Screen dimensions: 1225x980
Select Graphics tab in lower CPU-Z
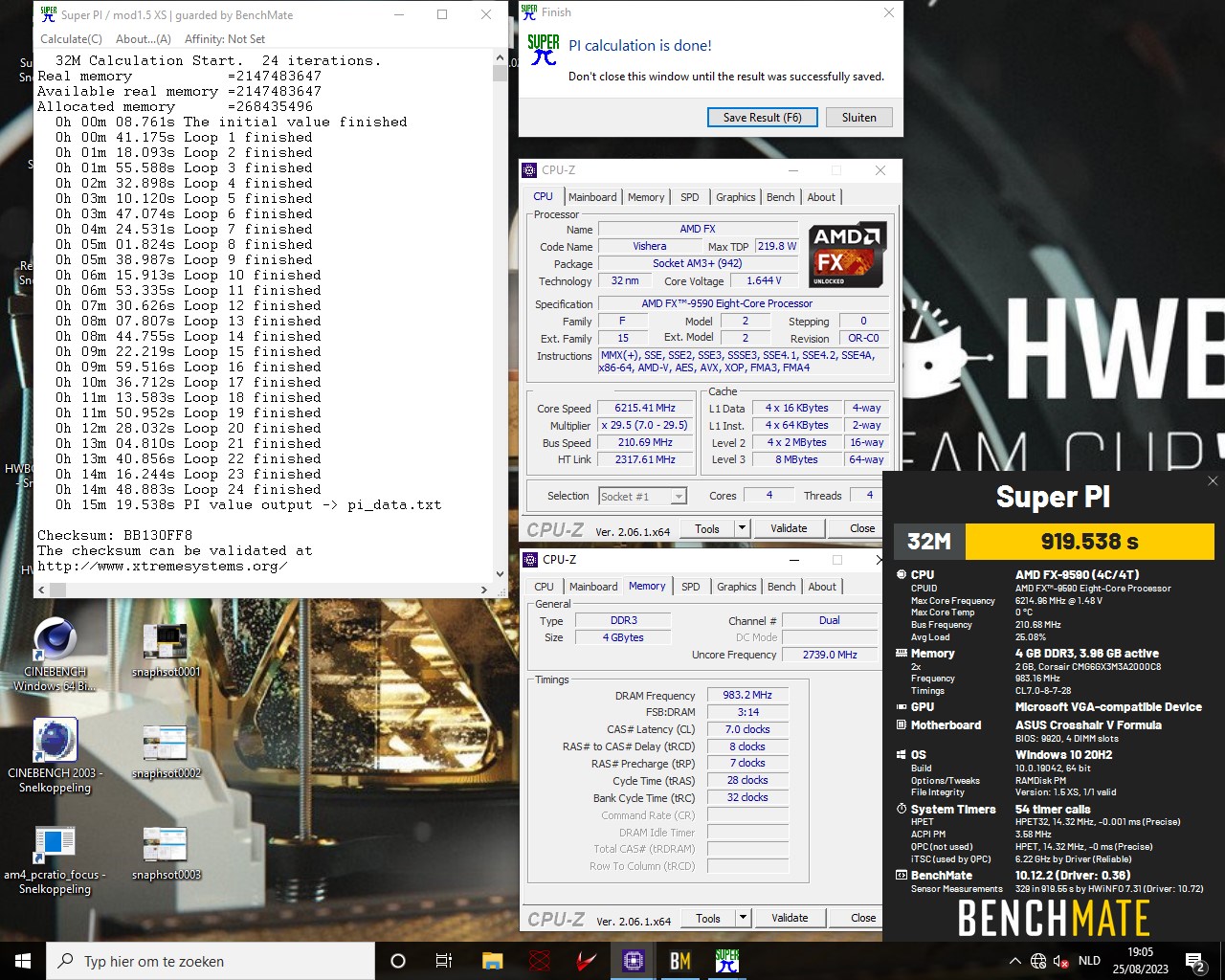[x=736, y=587]
